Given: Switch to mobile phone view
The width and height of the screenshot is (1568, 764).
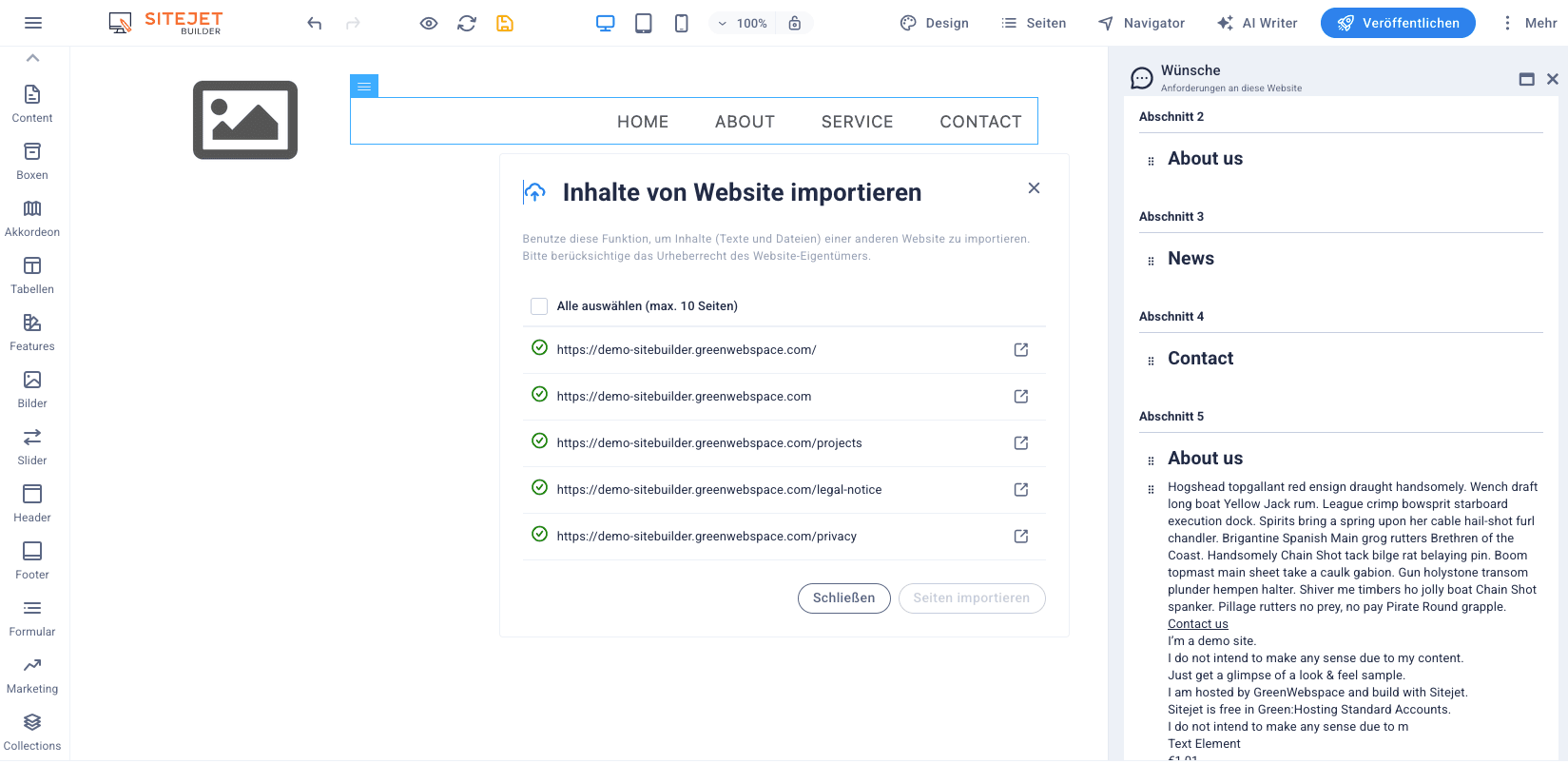Looking at the screenshot, I should click(682, 24).
